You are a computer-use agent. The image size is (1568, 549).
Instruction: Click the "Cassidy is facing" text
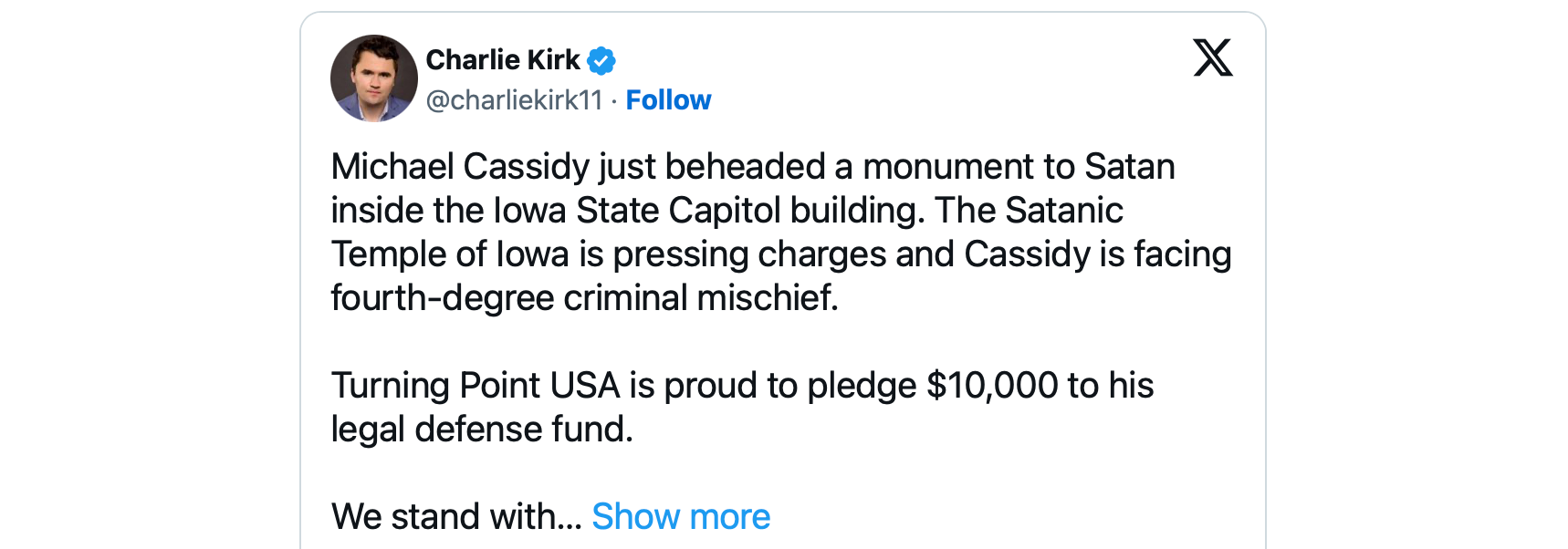coord(1097,254)
